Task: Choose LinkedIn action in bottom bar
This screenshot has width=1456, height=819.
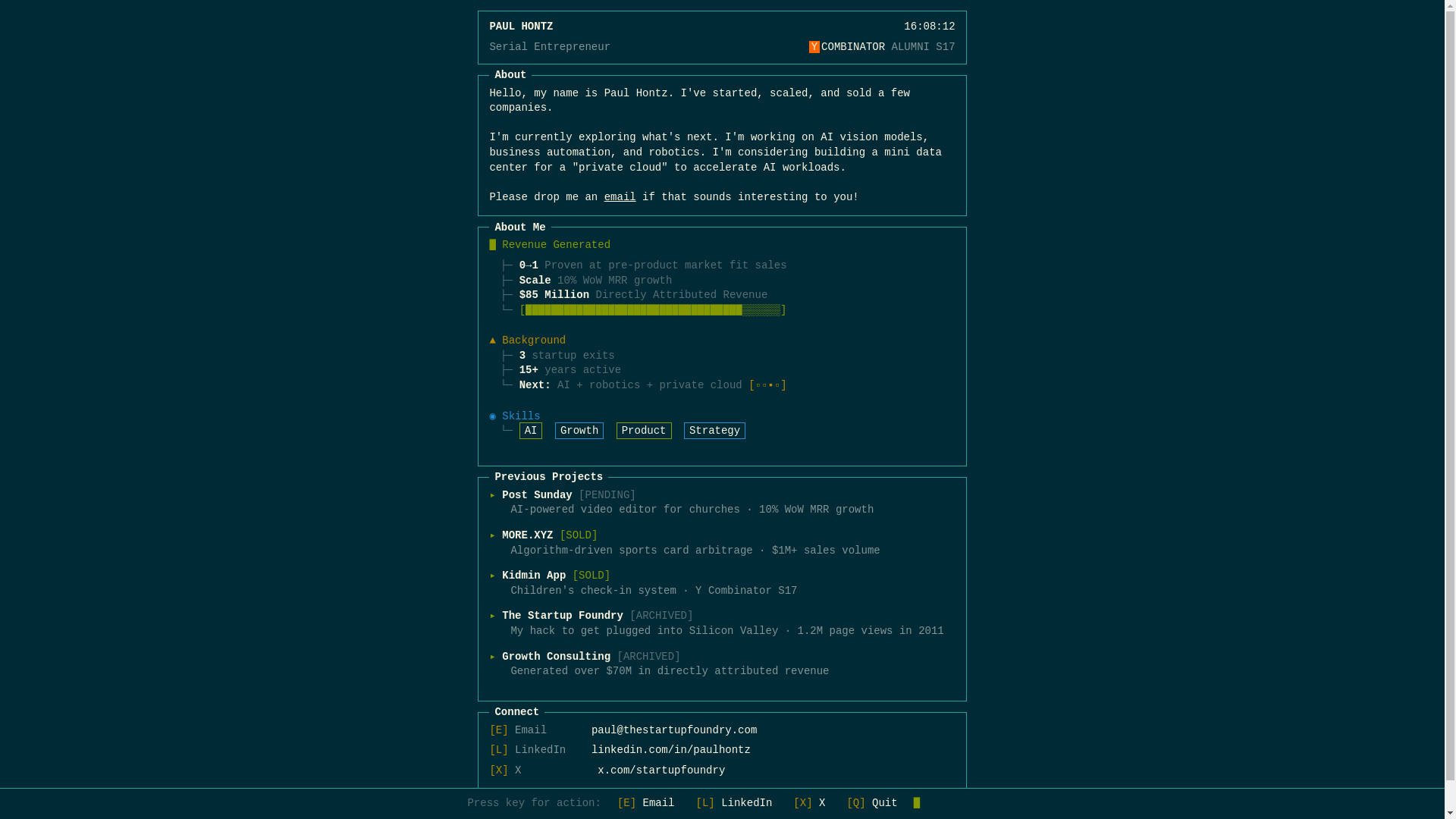Action: (733, 803)
